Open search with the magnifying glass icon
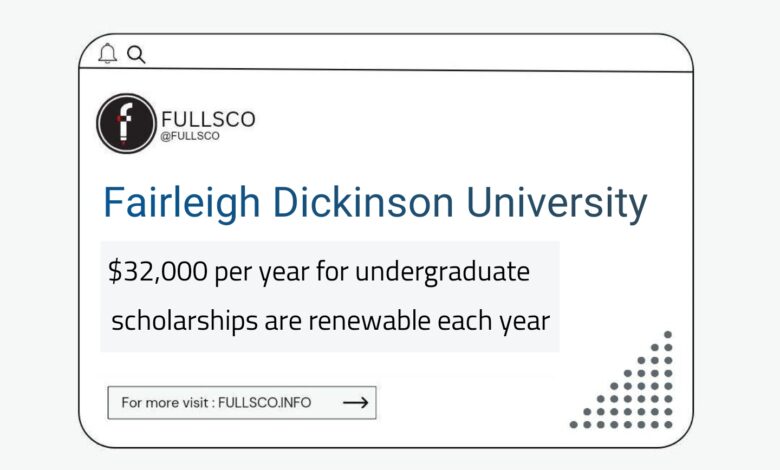The width and height of the screenshot is (780, 470). click(x=136, y=54)
